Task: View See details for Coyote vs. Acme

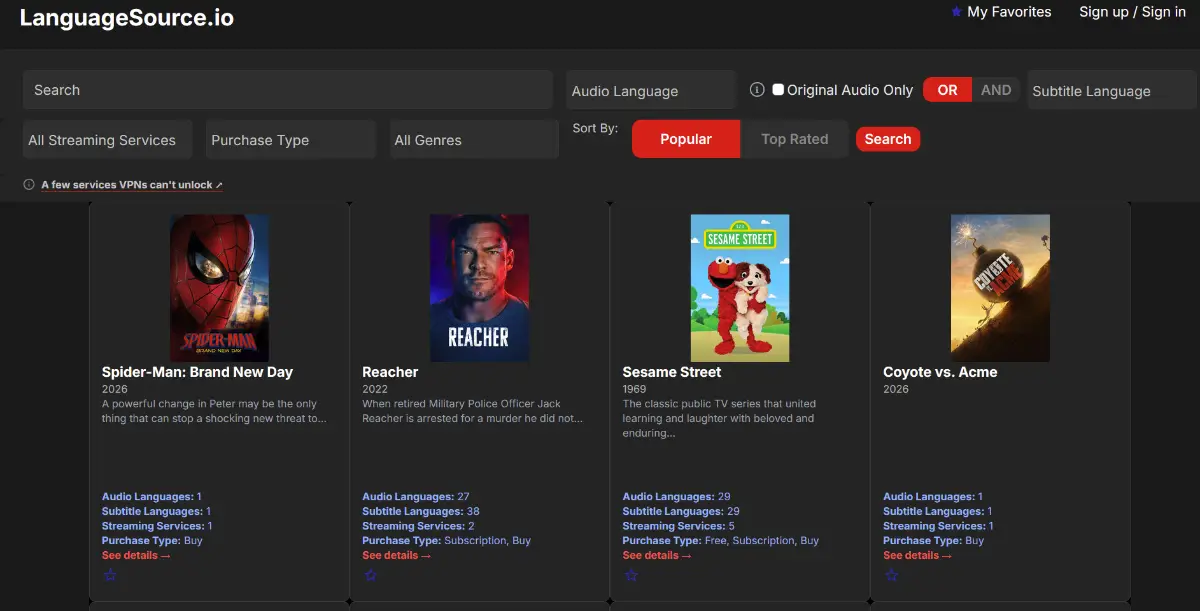Action: click(x=917, y=555)
